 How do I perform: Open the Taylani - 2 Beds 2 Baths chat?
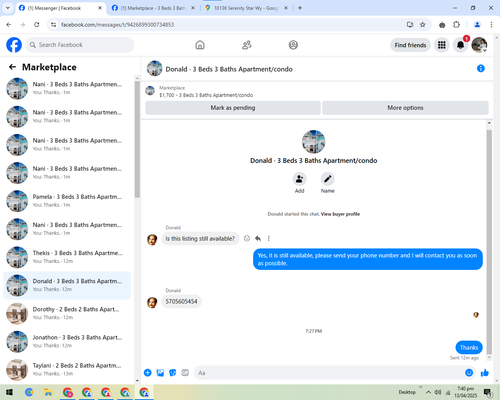(67, 369)
